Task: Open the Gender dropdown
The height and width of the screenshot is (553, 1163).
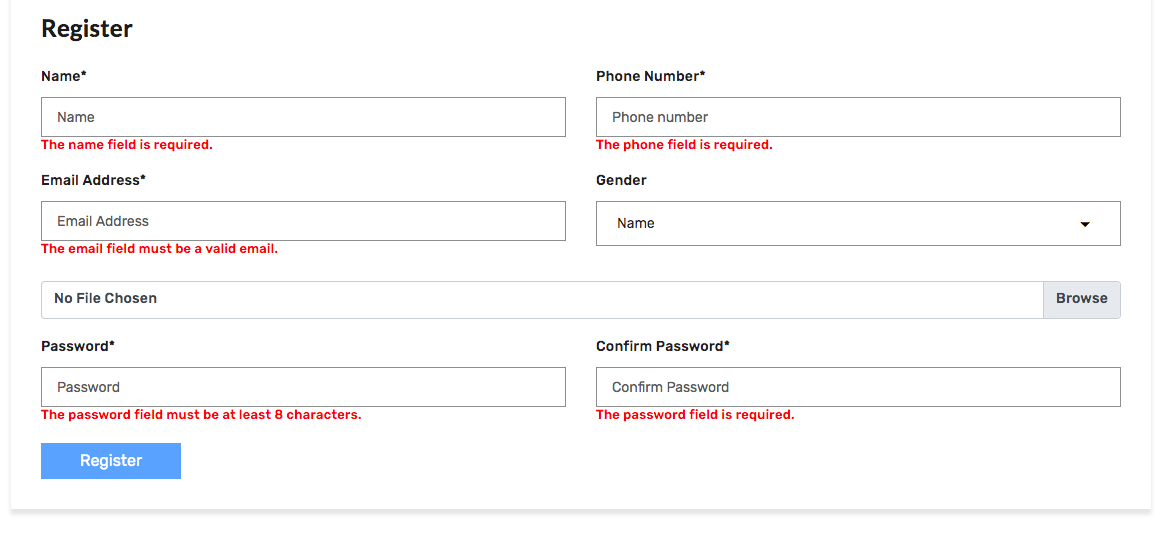Action: [858, 223]
